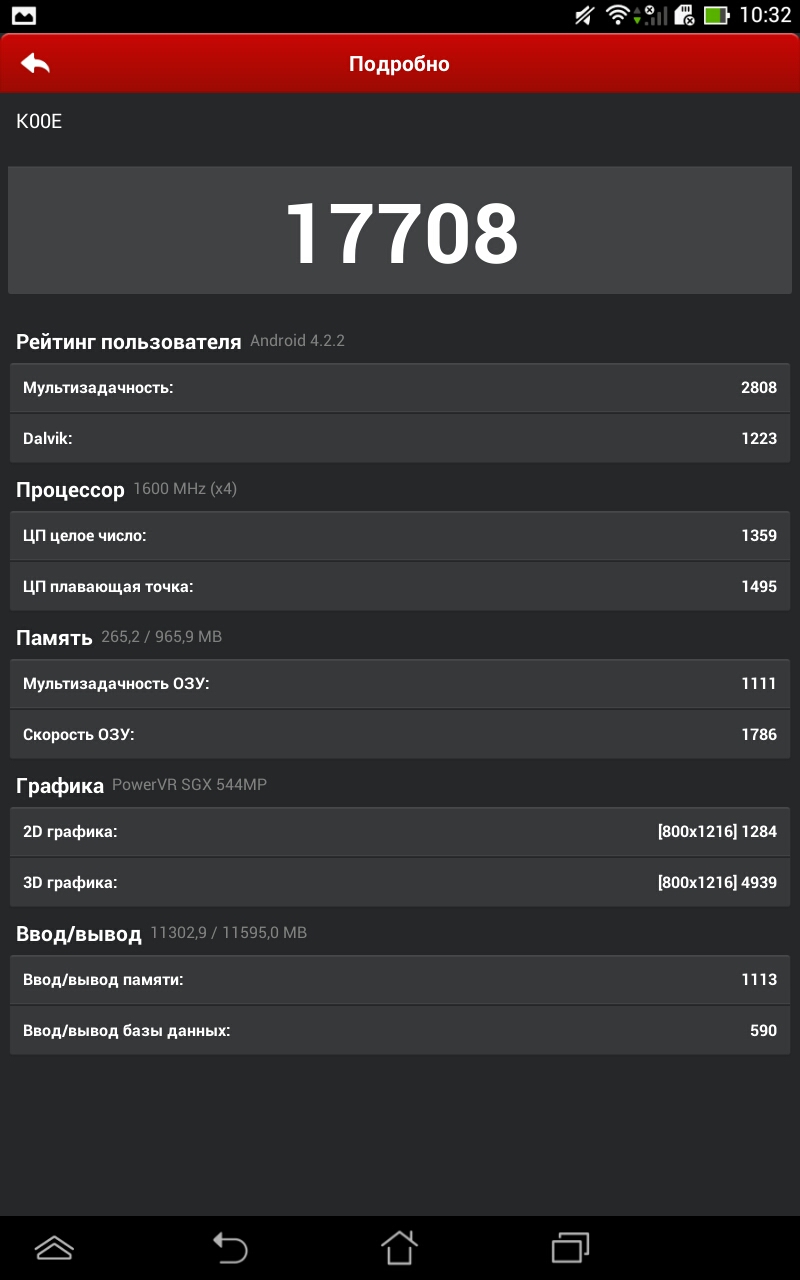Tap the muted sound status icon
Viewport: 800px width, 1280px height.
(x=585, y=15)
